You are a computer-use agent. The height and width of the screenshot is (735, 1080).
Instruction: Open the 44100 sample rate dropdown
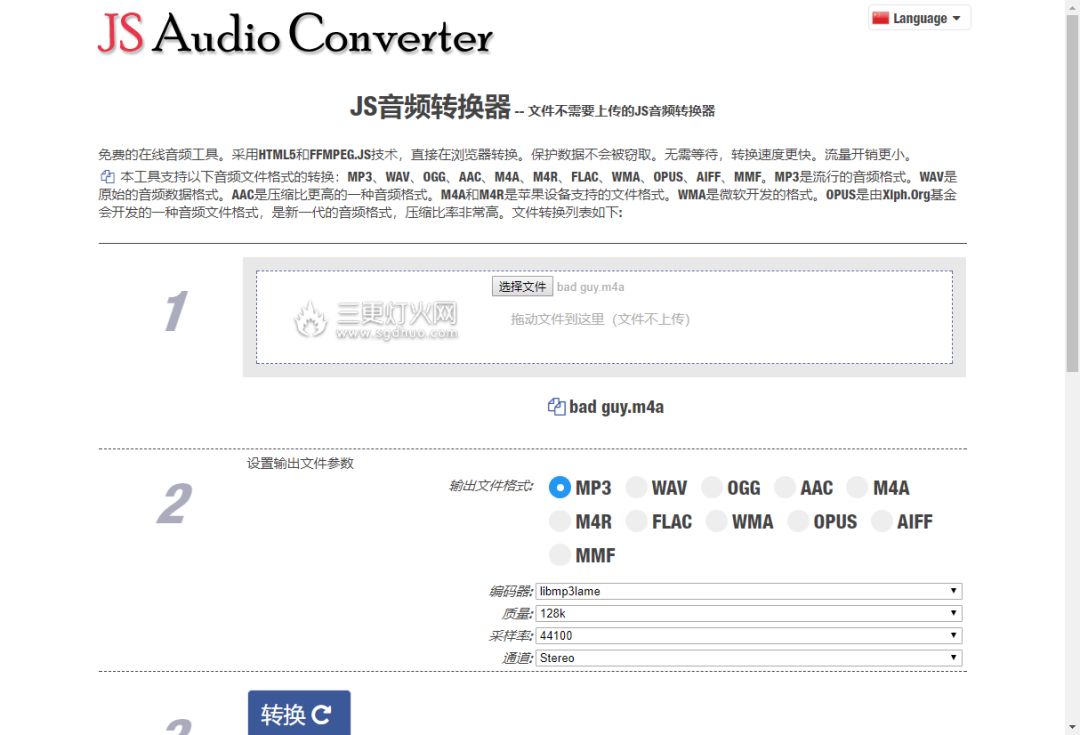(x=748, y=635)
